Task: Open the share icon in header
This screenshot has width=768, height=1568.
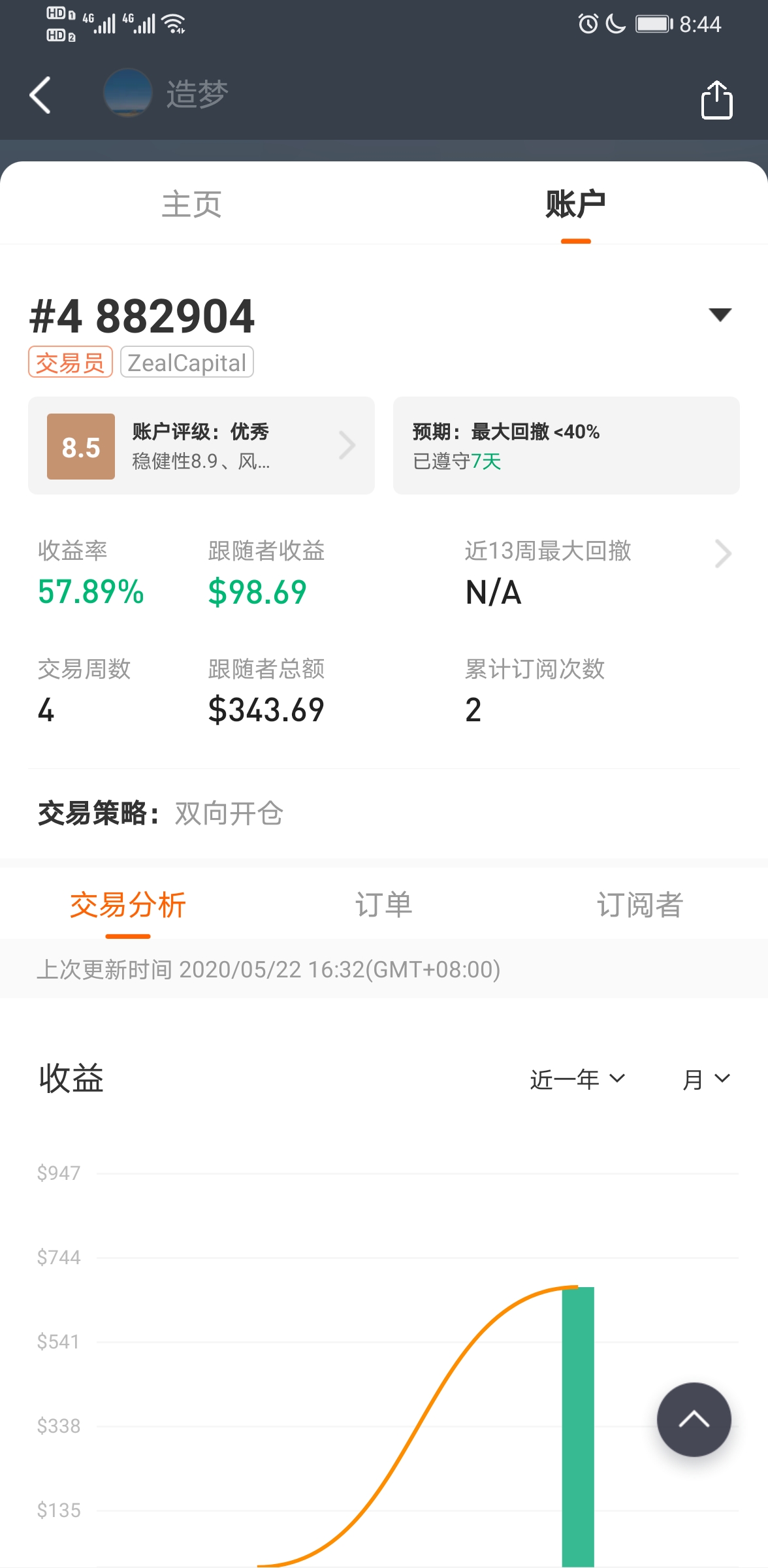Action: tap(717, 99)
